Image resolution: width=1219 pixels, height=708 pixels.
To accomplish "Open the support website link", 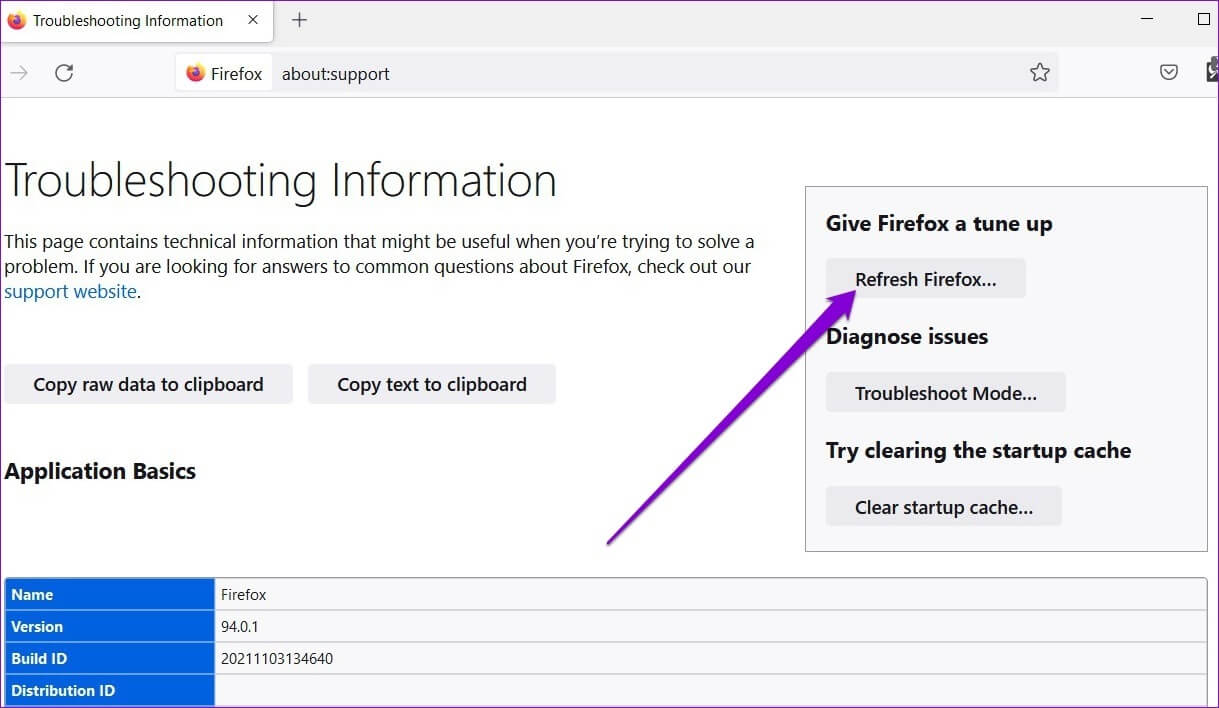I will pos(70,292).
